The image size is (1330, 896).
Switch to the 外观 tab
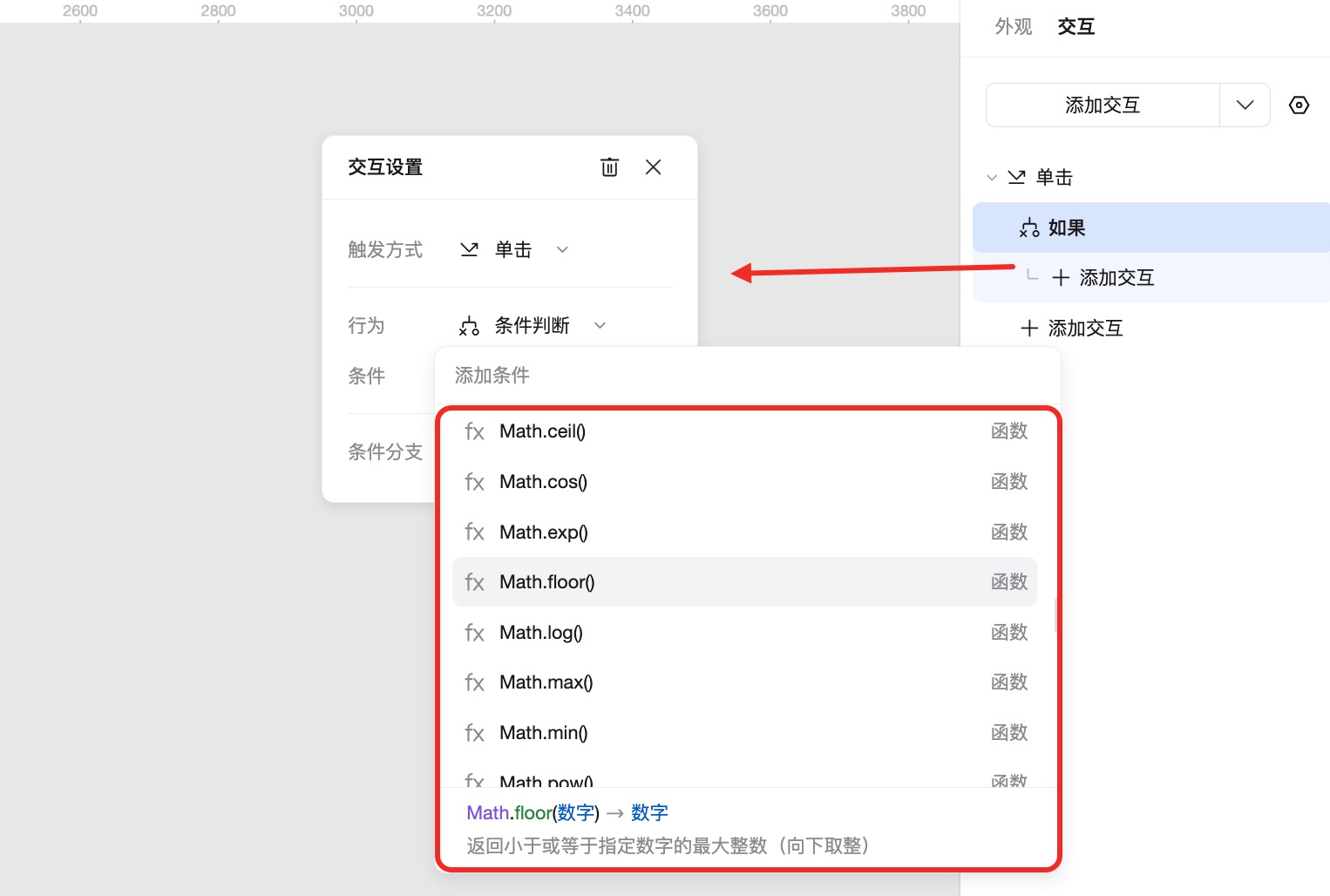(x=1012, y=26)
